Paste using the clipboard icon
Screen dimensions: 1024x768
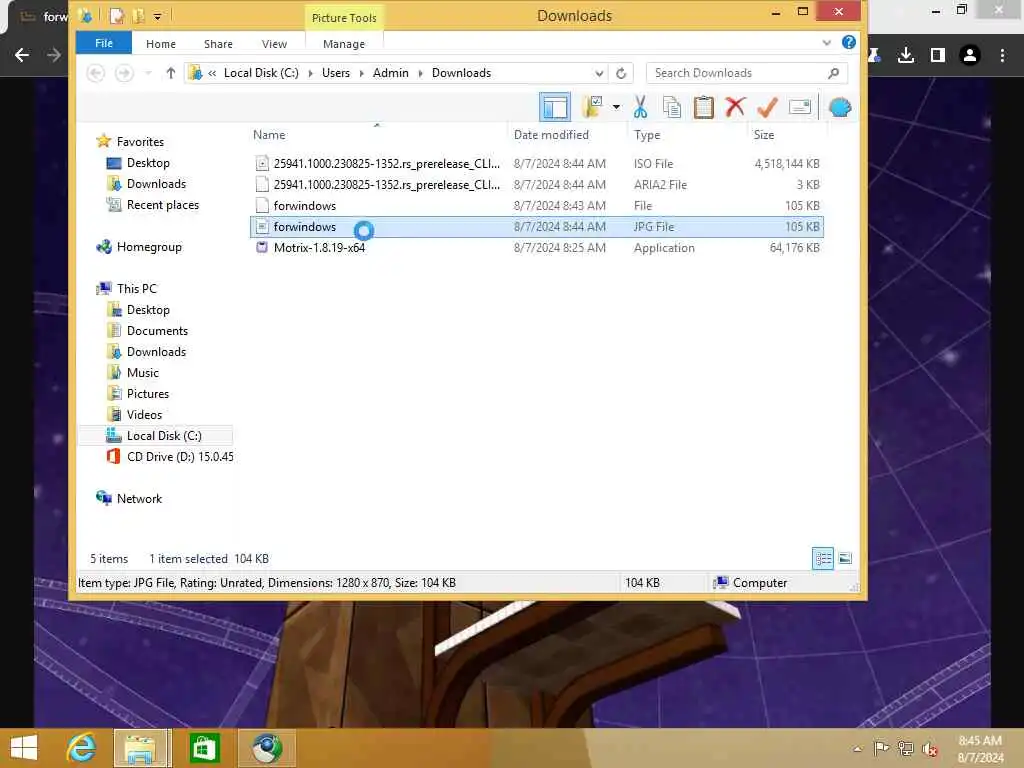[x=703, y=107]
